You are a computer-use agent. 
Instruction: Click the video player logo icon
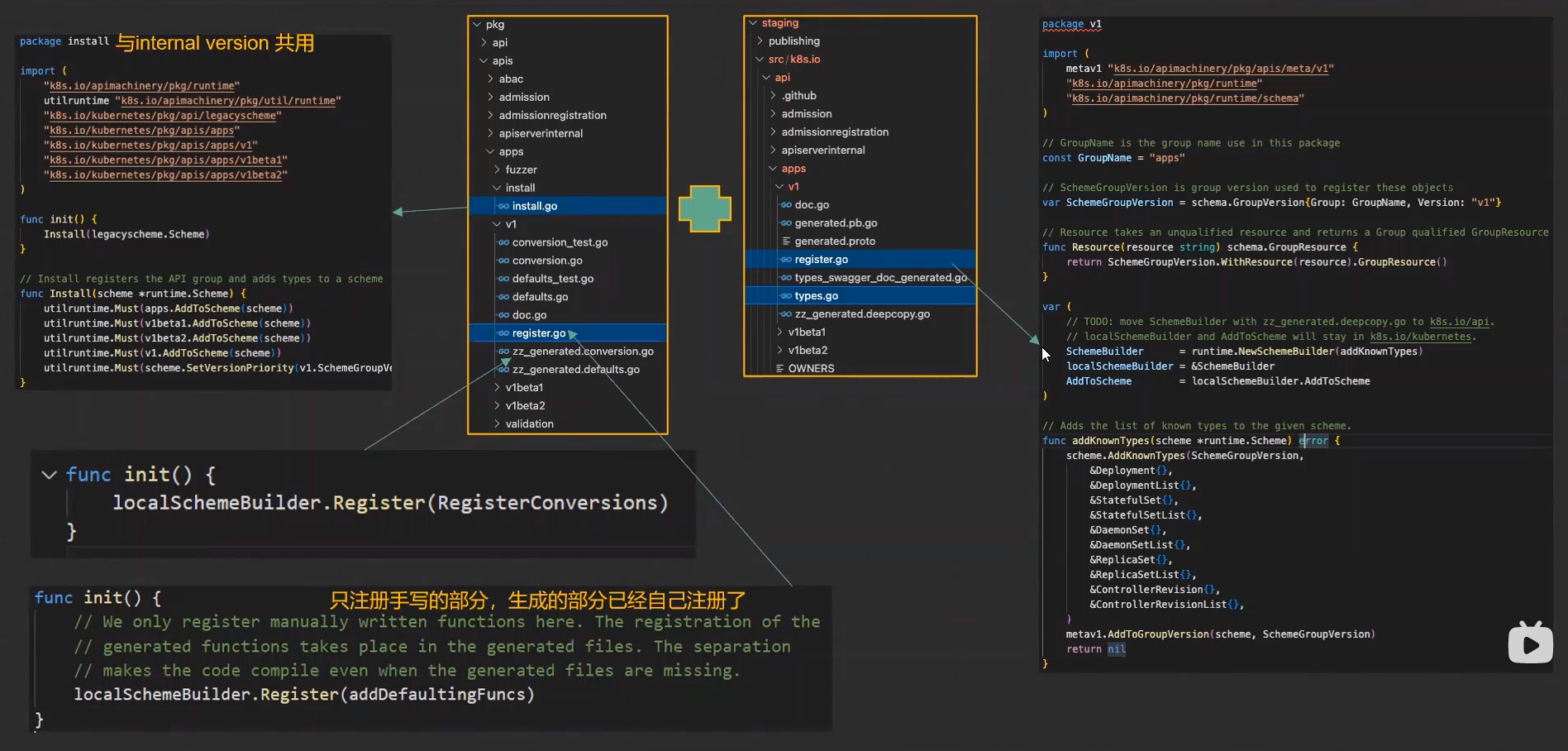1530,643
